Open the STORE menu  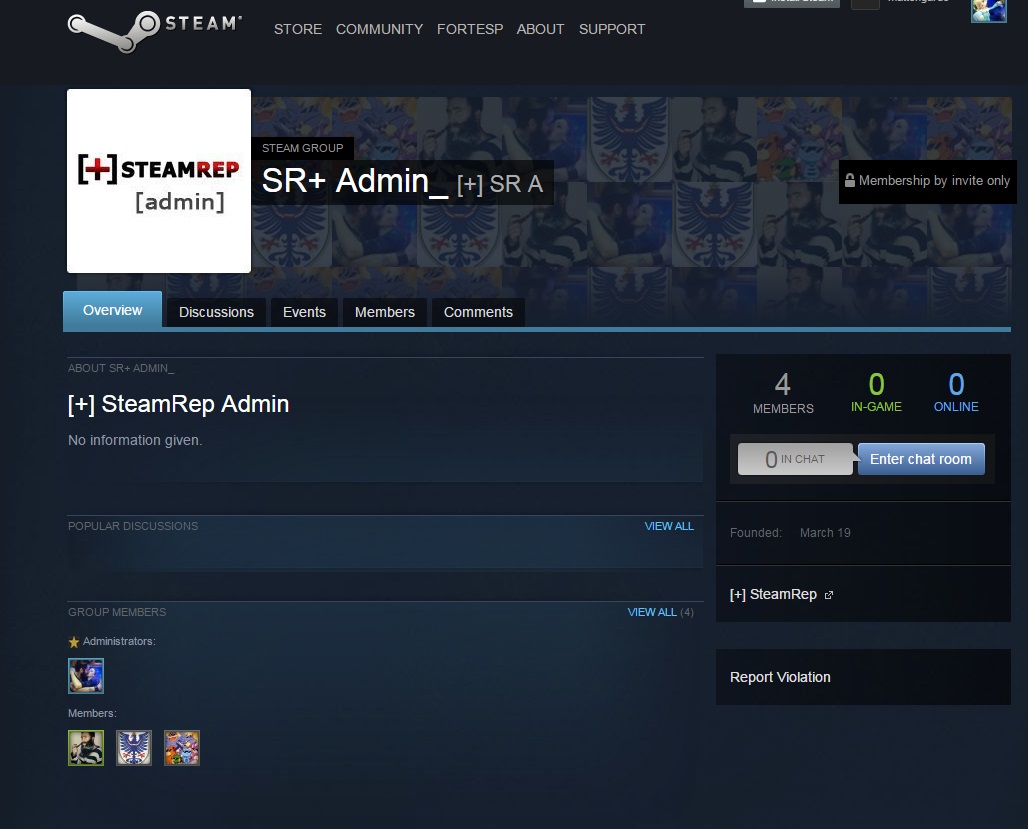[298, 29]
